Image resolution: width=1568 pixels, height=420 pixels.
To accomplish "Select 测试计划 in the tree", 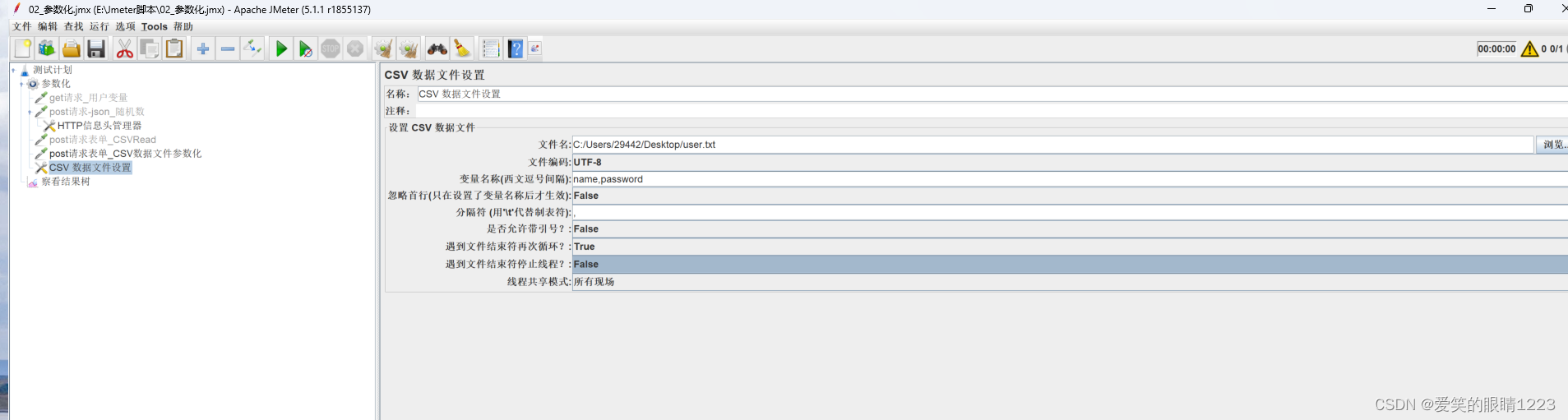I will click(53, 70).
